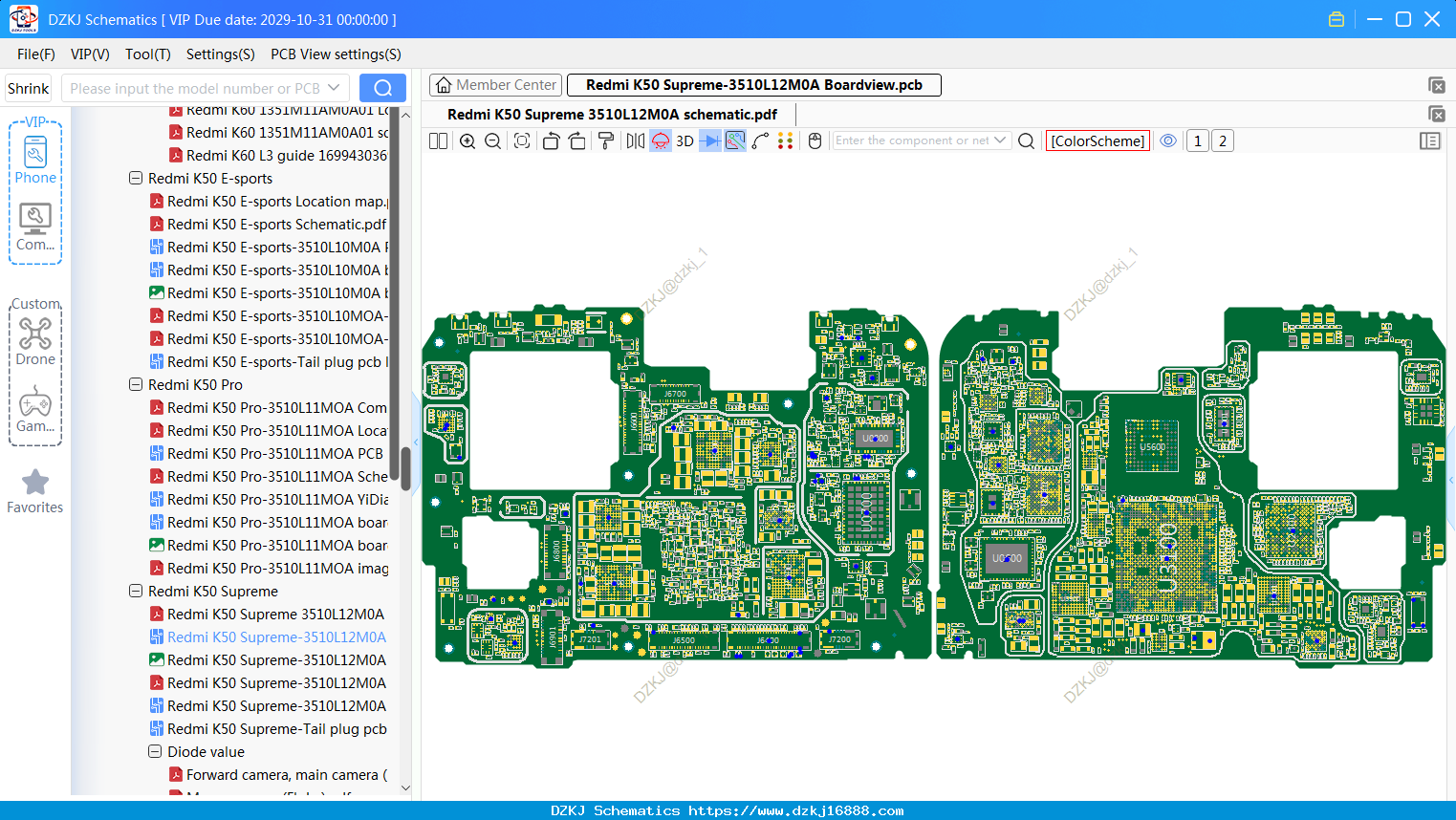
Task: Click the red circular highlight tool icon
Action: click(x=661, y=141)
